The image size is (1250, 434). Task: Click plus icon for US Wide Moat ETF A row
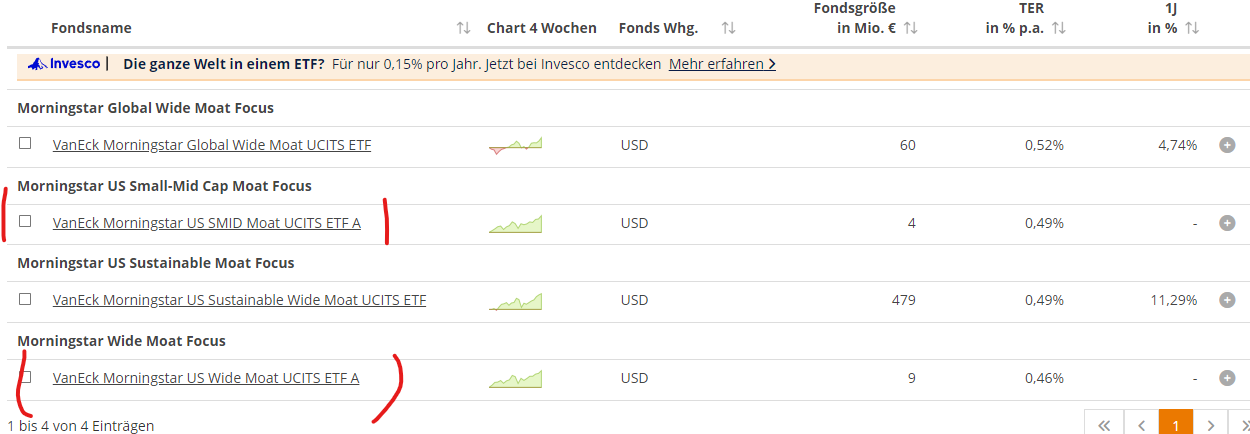[x=1227, y=378]
